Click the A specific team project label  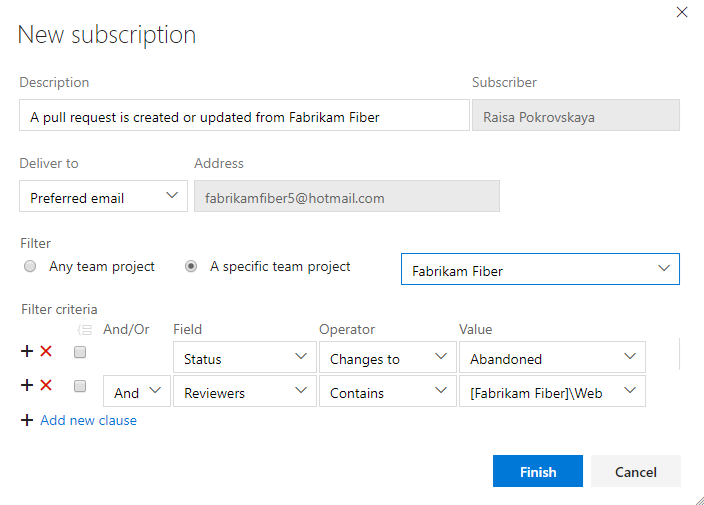[x=280, y=267]
